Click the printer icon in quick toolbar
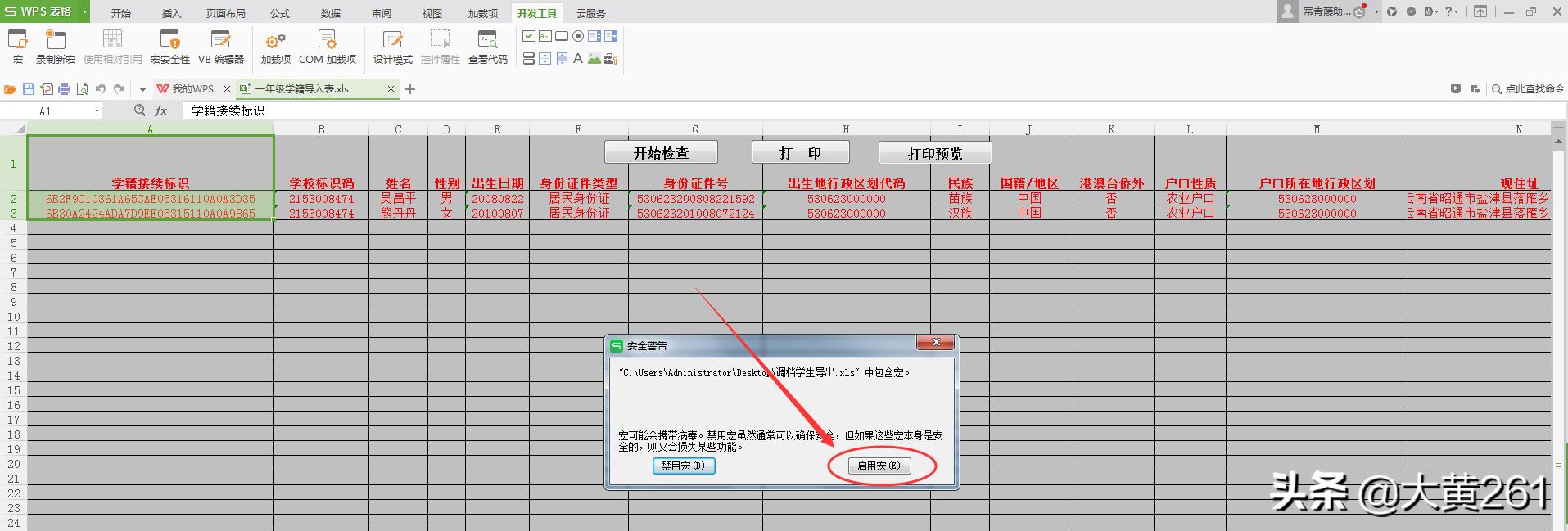The image size is (1568, 531). 65,89
